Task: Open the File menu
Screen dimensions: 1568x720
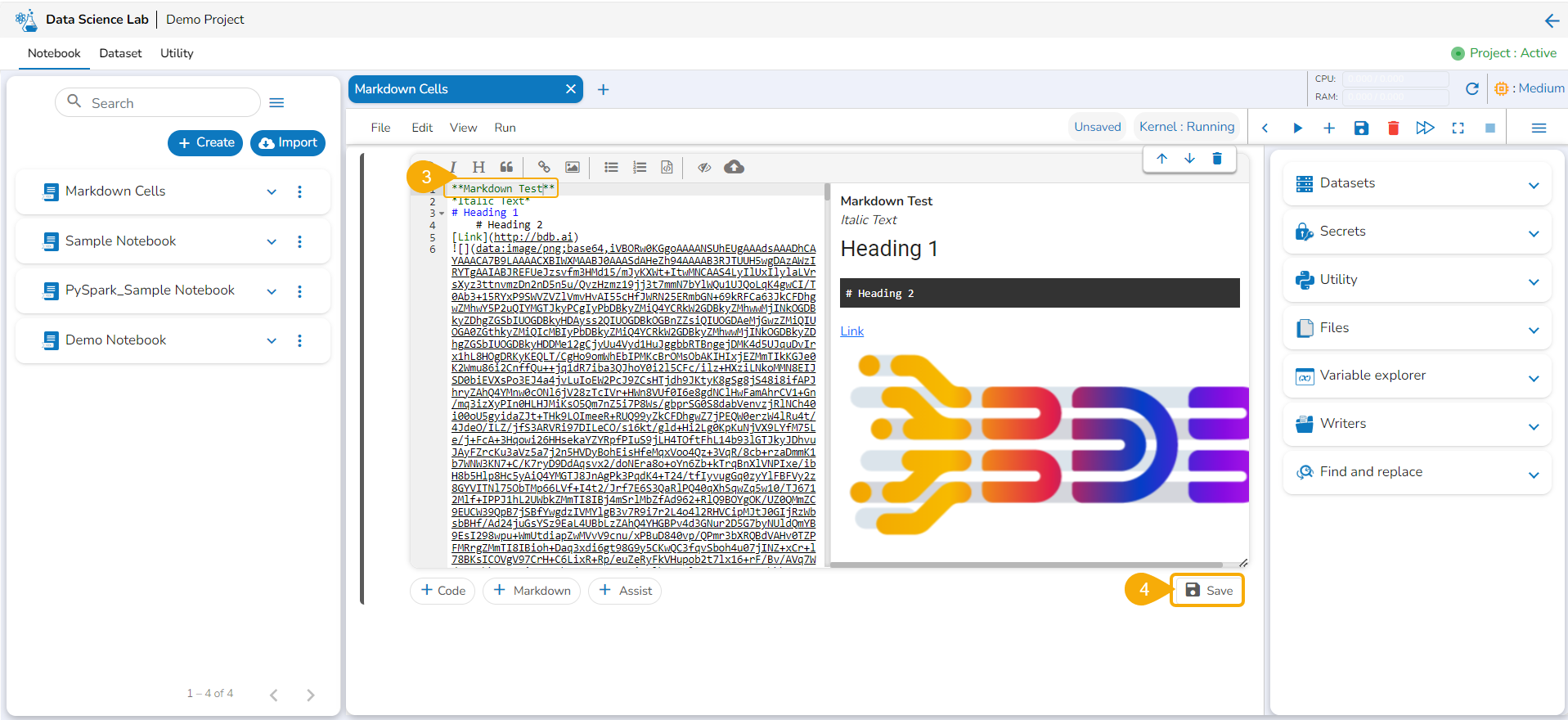Action: pos(380,128)
